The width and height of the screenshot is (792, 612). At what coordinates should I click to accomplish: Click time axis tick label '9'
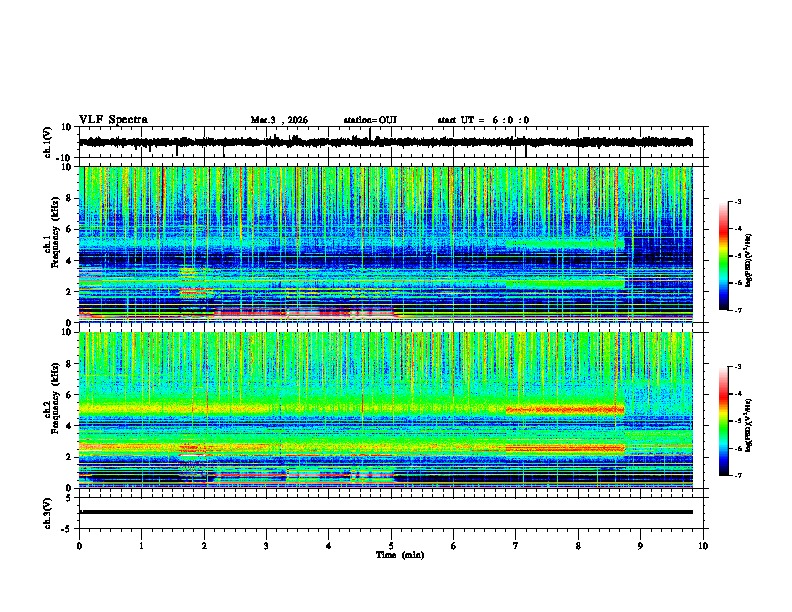click(640, 546)
